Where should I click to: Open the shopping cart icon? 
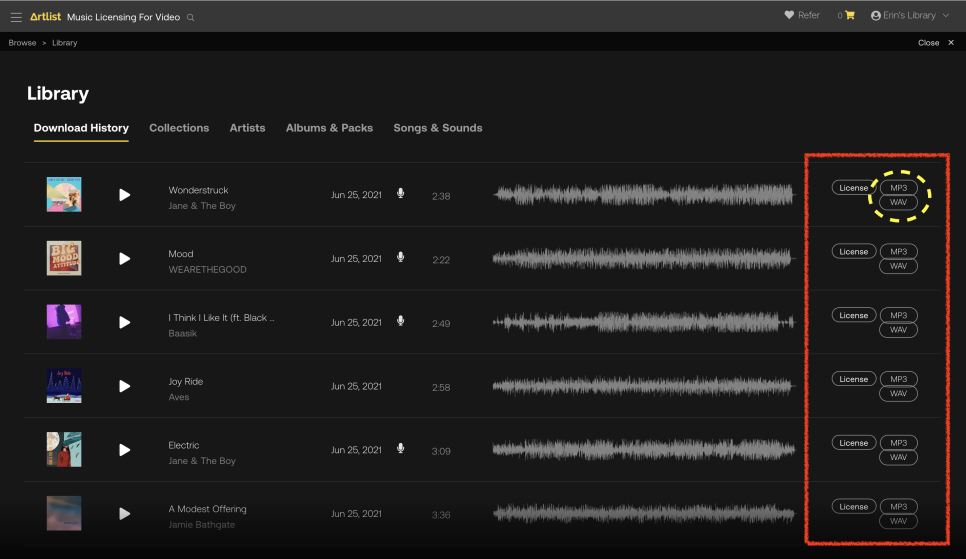pyautogui.click(x=850, y=15)
